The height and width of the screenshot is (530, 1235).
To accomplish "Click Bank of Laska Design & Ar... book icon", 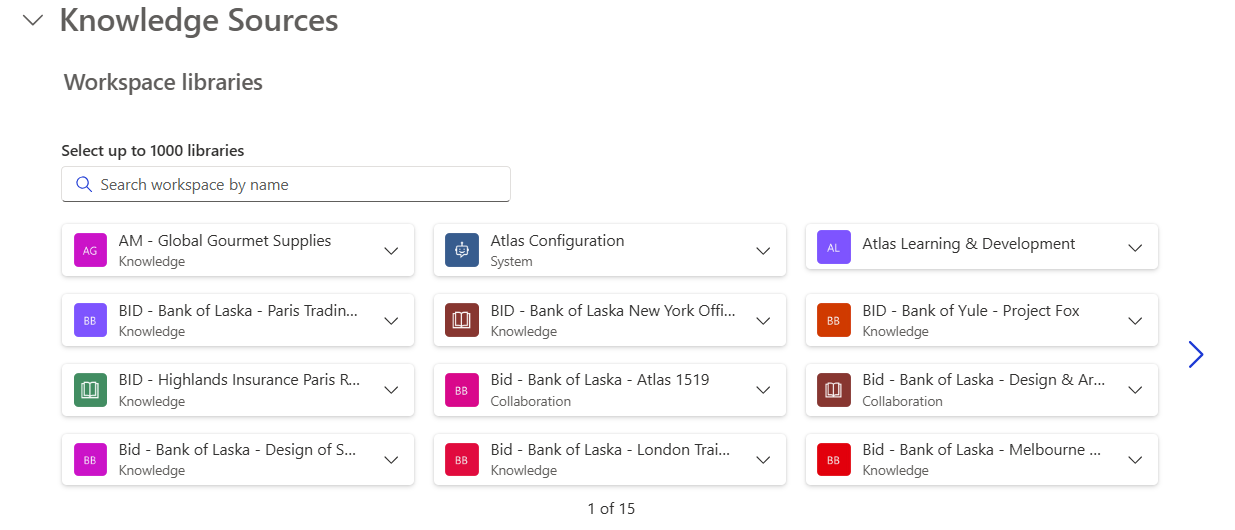I will click(x=834, y=390).
